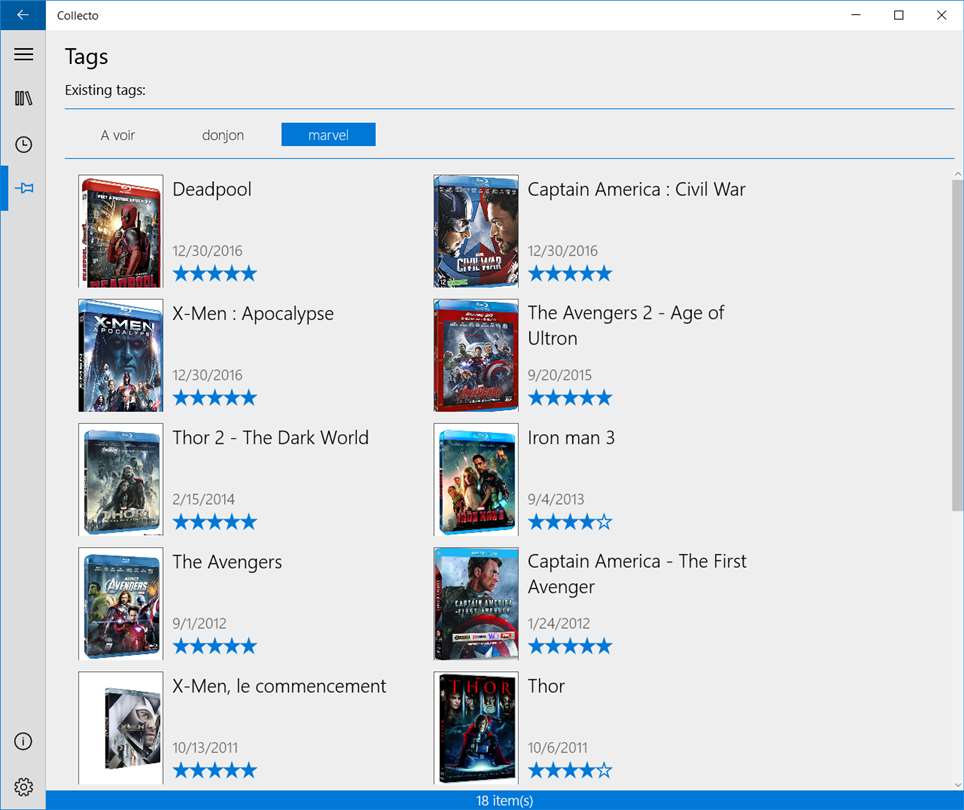This screenshot has height=810, width=964.
Task: Open the recent history clock icon
Action: pyautogui.click(x=23, y=144)
